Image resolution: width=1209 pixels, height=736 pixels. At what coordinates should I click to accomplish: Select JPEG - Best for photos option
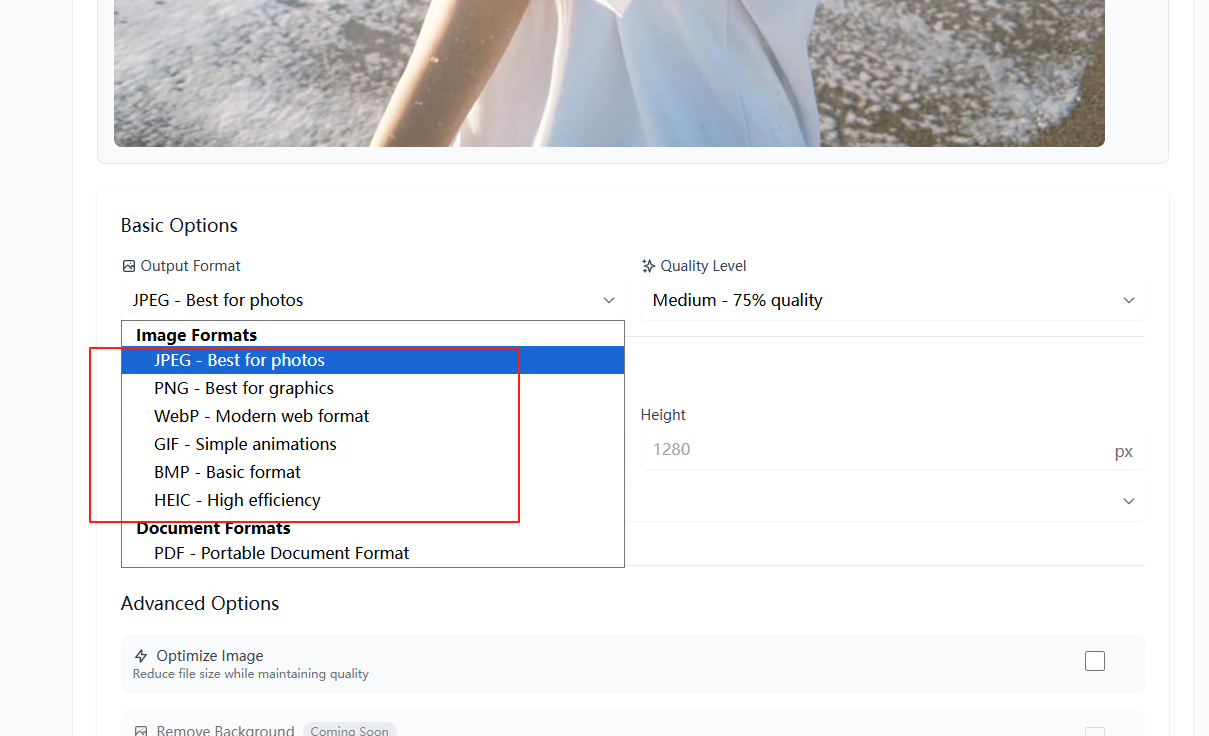pos(373,360)
